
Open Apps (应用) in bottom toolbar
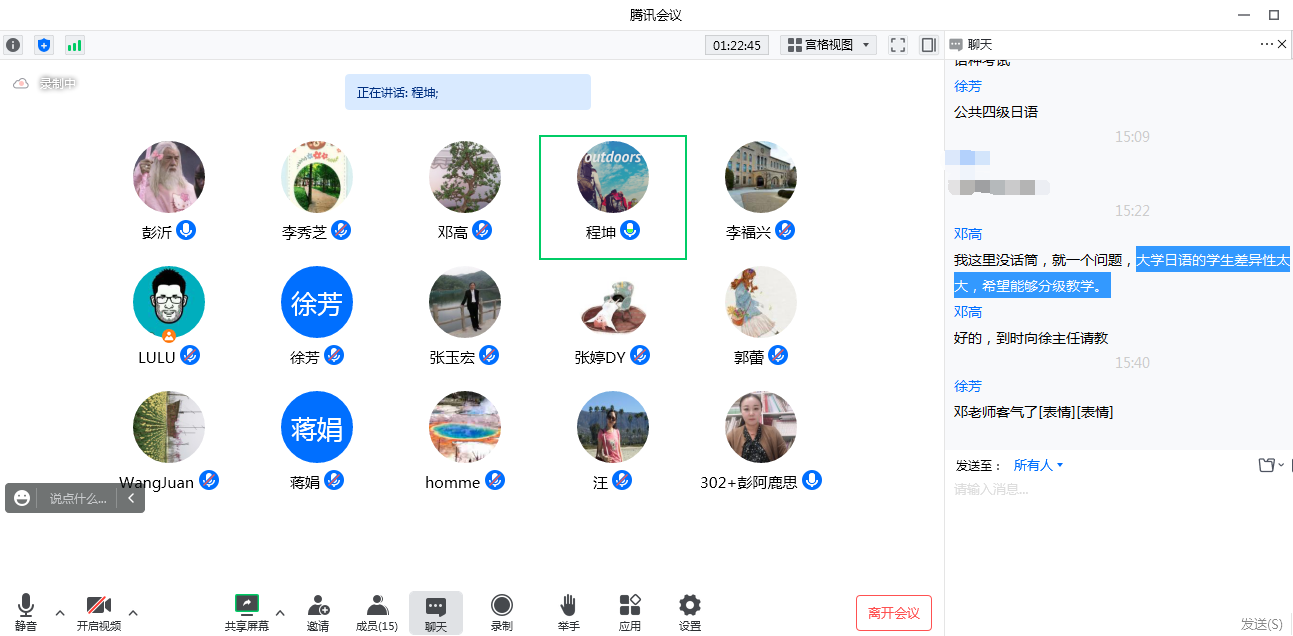(629, 612)
